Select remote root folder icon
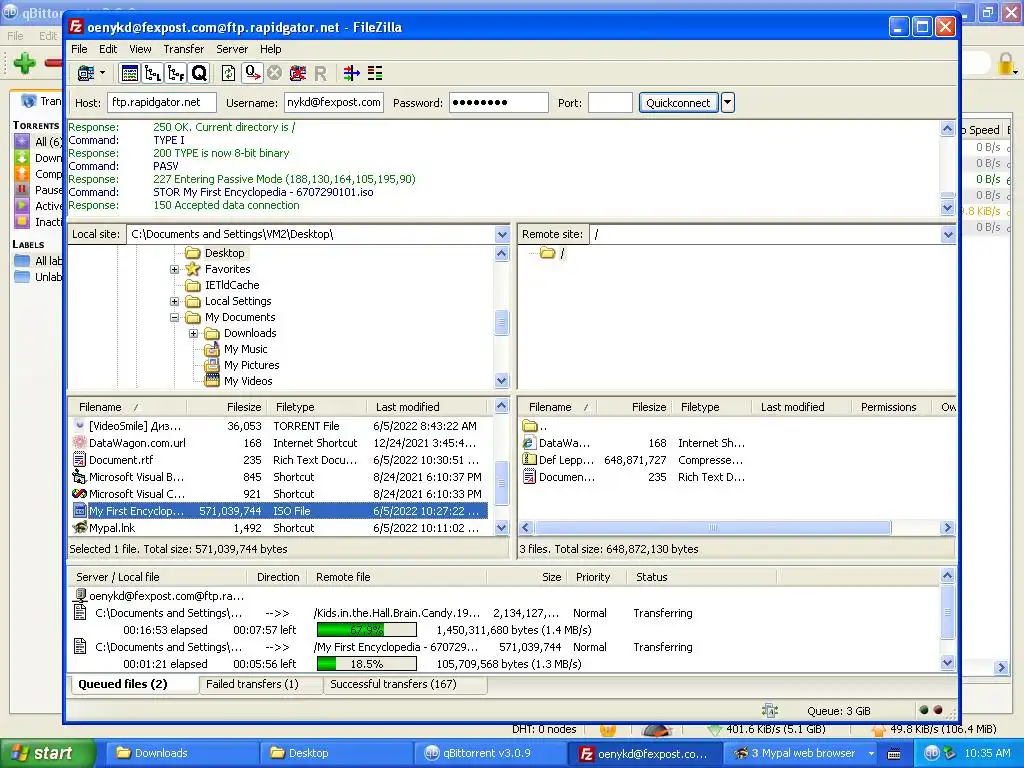The image size is (1024, 768). 547,253
